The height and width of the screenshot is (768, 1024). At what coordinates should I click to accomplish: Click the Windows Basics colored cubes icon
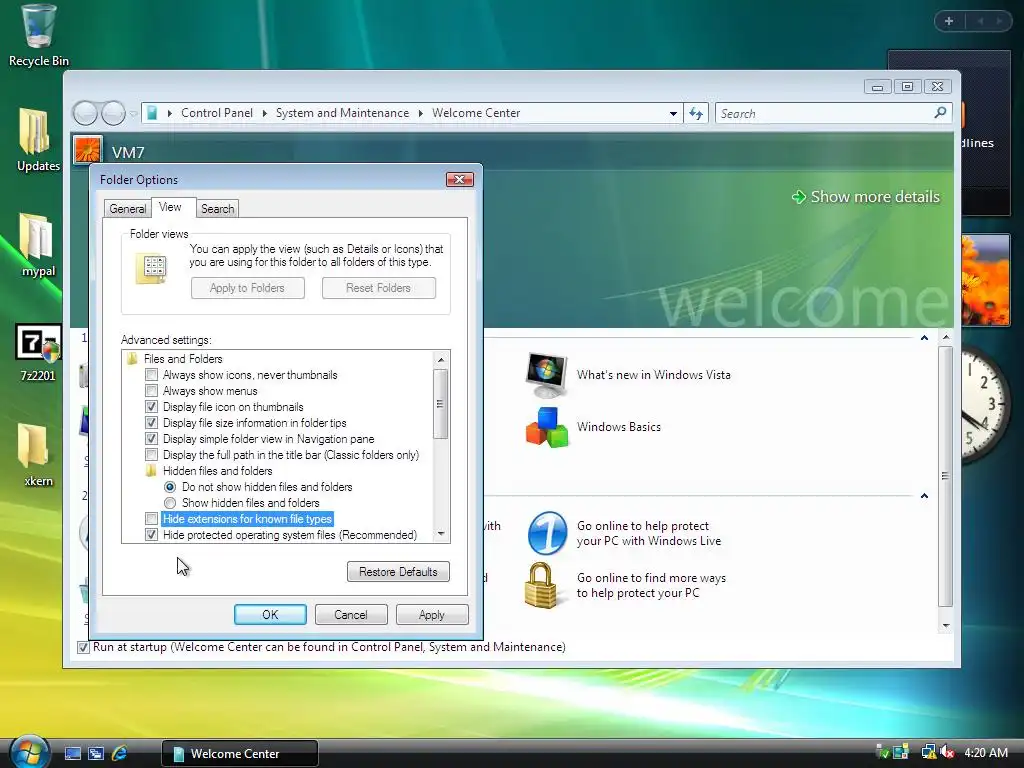(x=547, y=427)
